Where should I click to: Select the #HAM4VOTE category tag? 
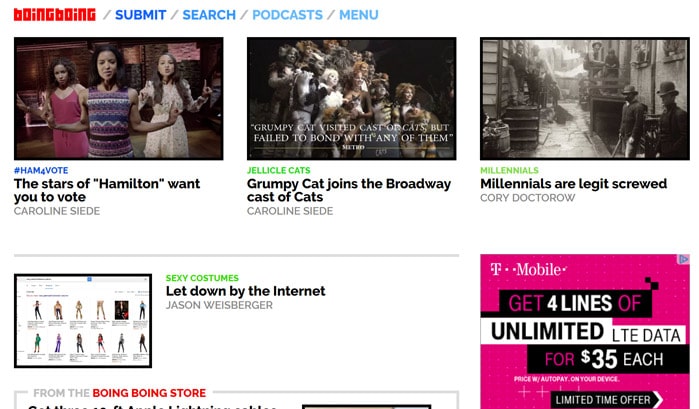coord(41,171)
